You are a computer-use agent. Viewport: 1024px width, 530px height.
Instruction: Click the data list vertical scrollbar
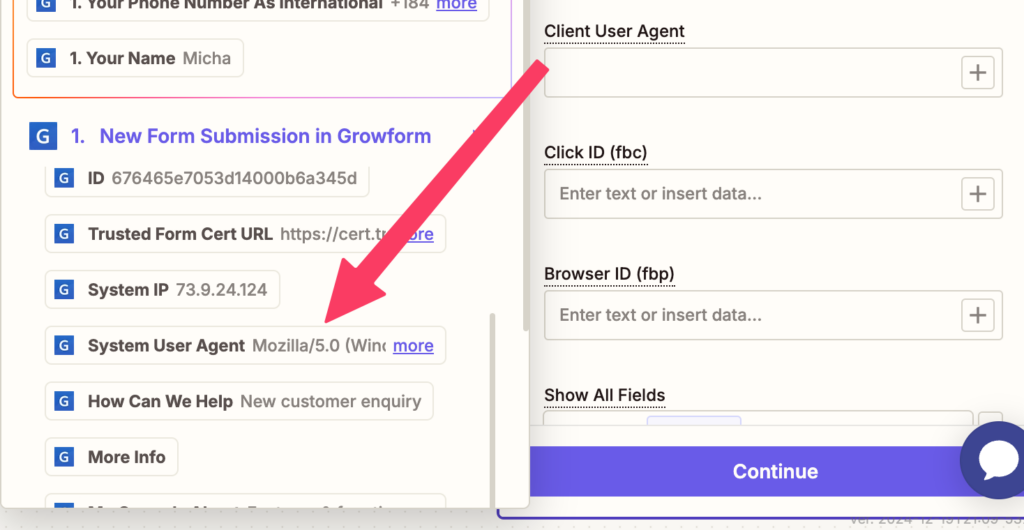point(492,408)
